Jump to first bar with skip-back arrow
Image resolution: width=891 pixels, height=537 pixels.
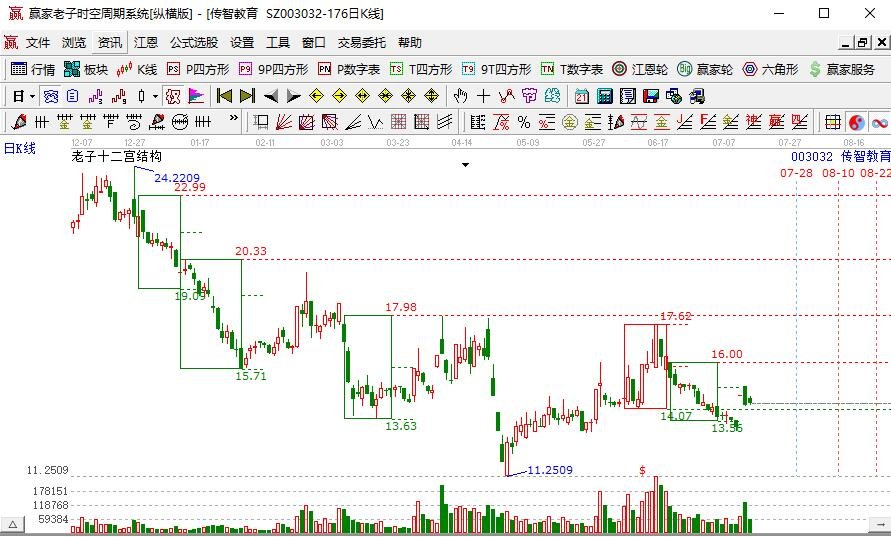(224, 96)
